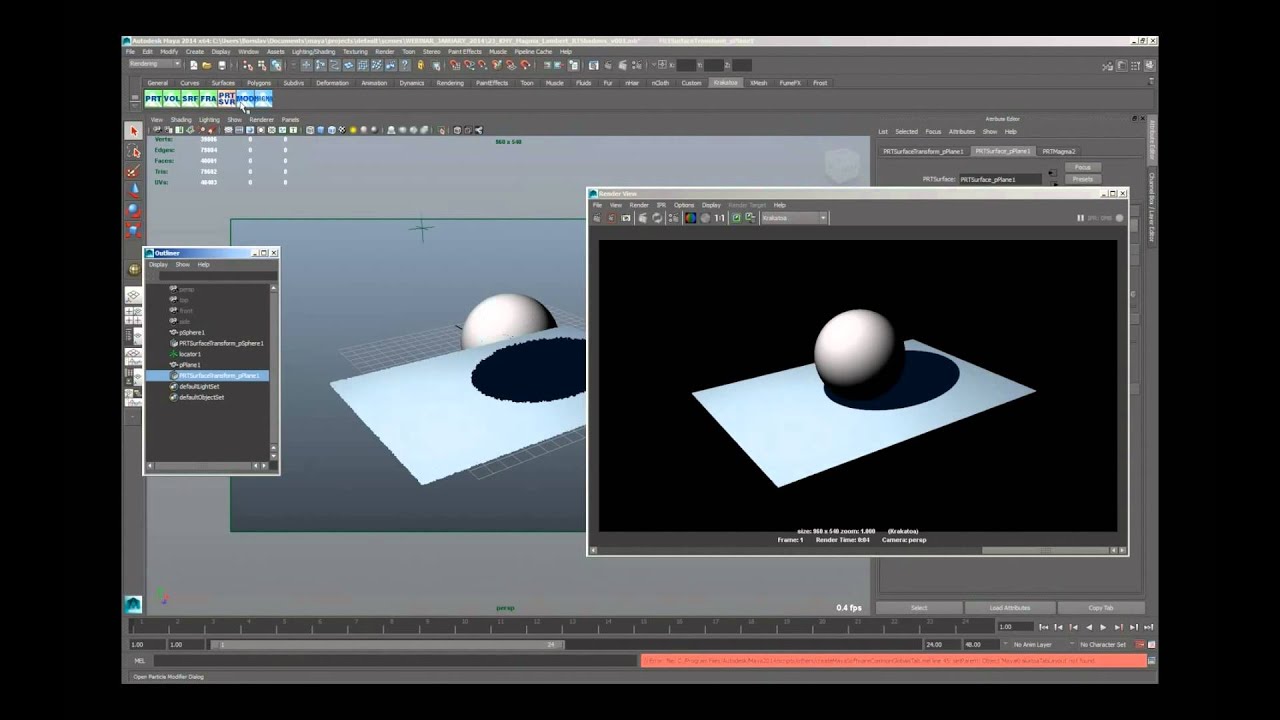Open scene folder icon in status line
Viewport: 1280px width, 720px height.
point(206,65)
